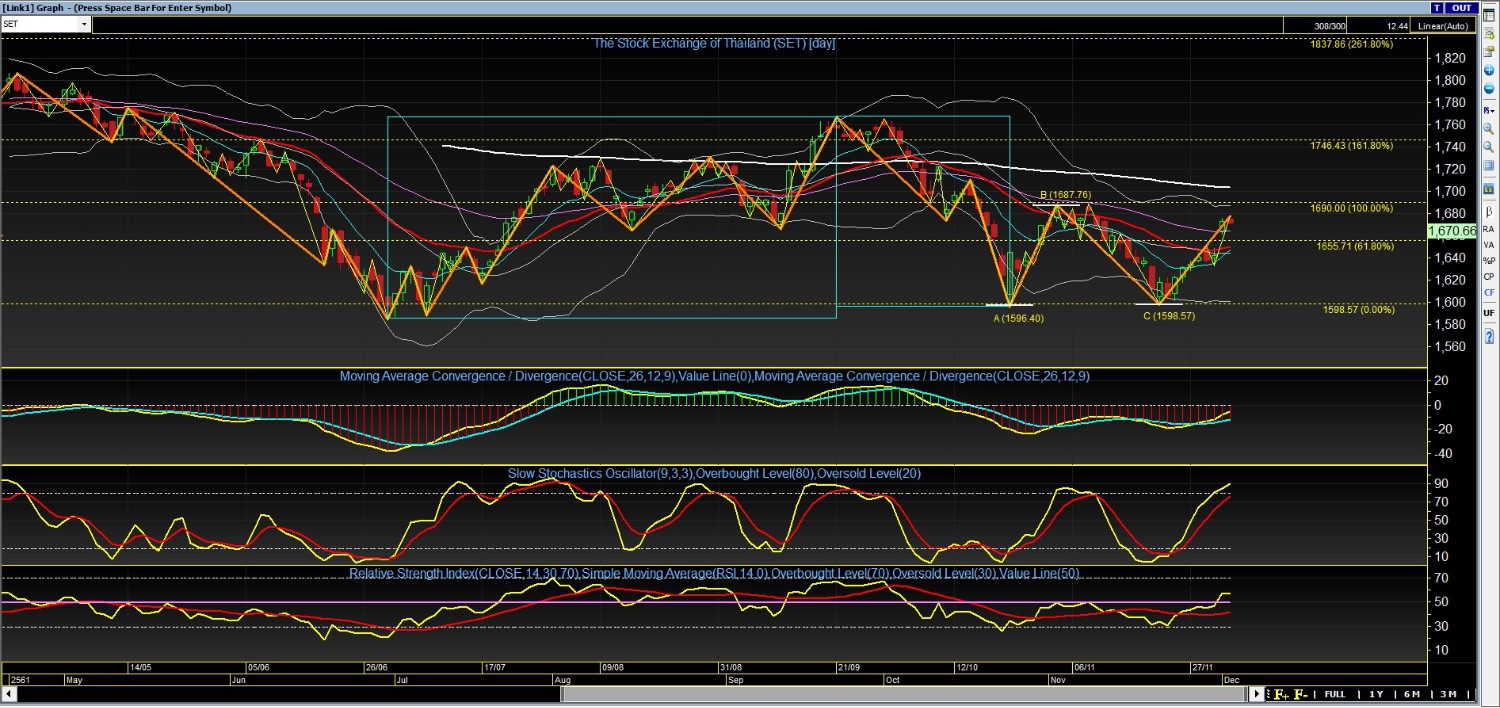The image size is (1500, 708).
Task: Click the F- icon at bottom right
Action: pos(1301,694)
